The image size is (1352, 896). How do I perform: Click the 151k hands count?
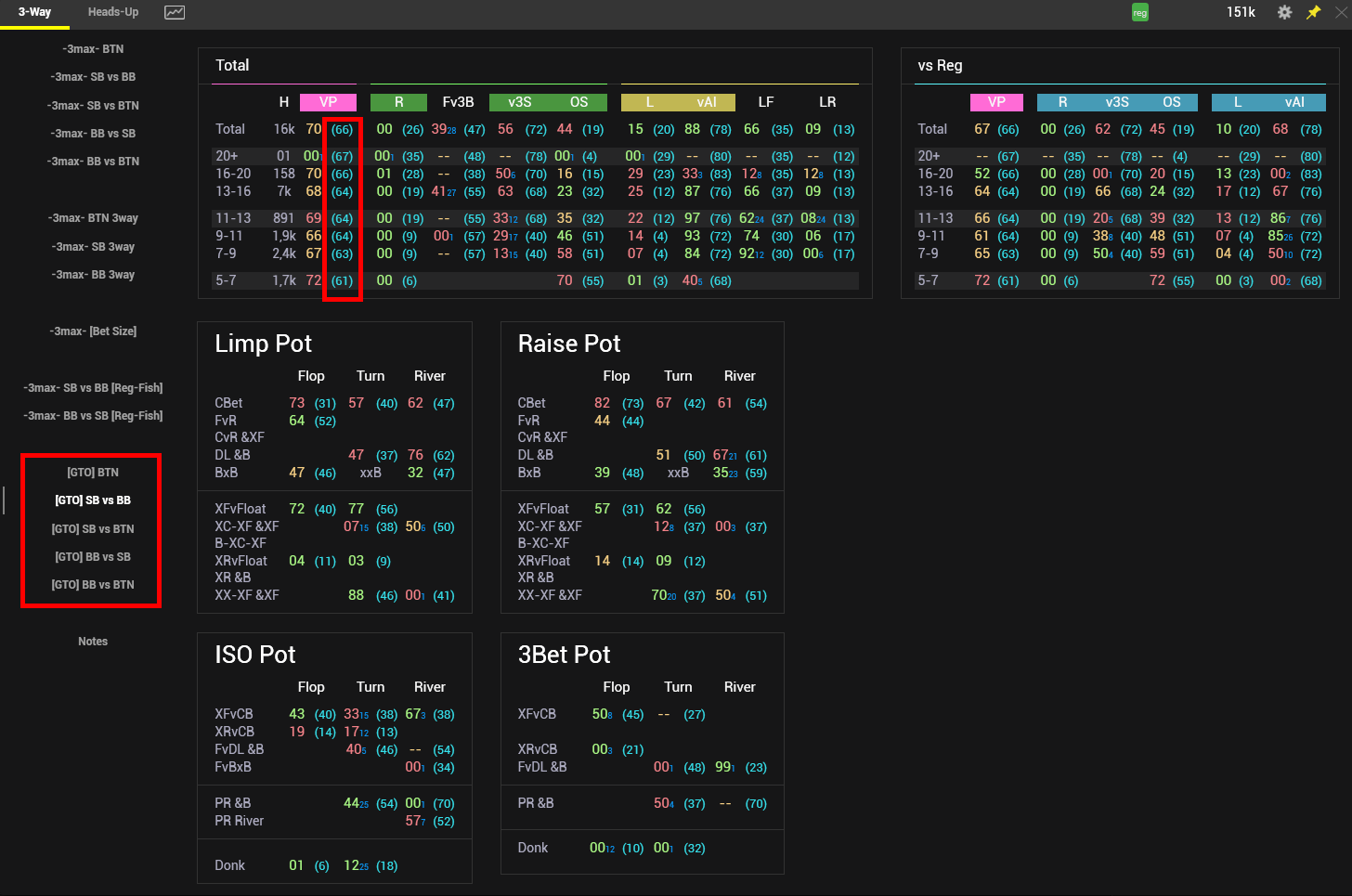click(x=1241, y=12)
